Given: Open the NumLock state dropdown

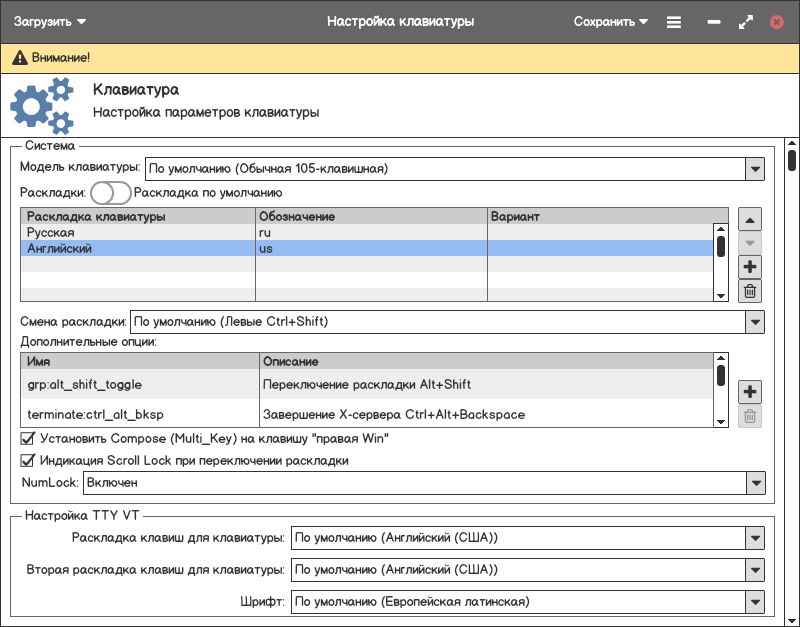Looking at the screenshot, I should (x=754, y=483).
